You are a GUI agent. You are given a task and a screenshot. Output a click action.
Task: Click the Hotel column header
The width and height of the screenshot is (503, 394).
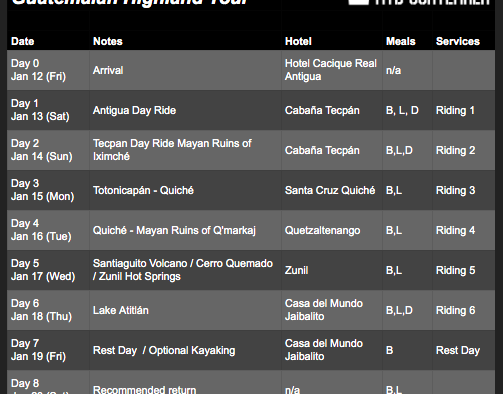tap(298, 41)
